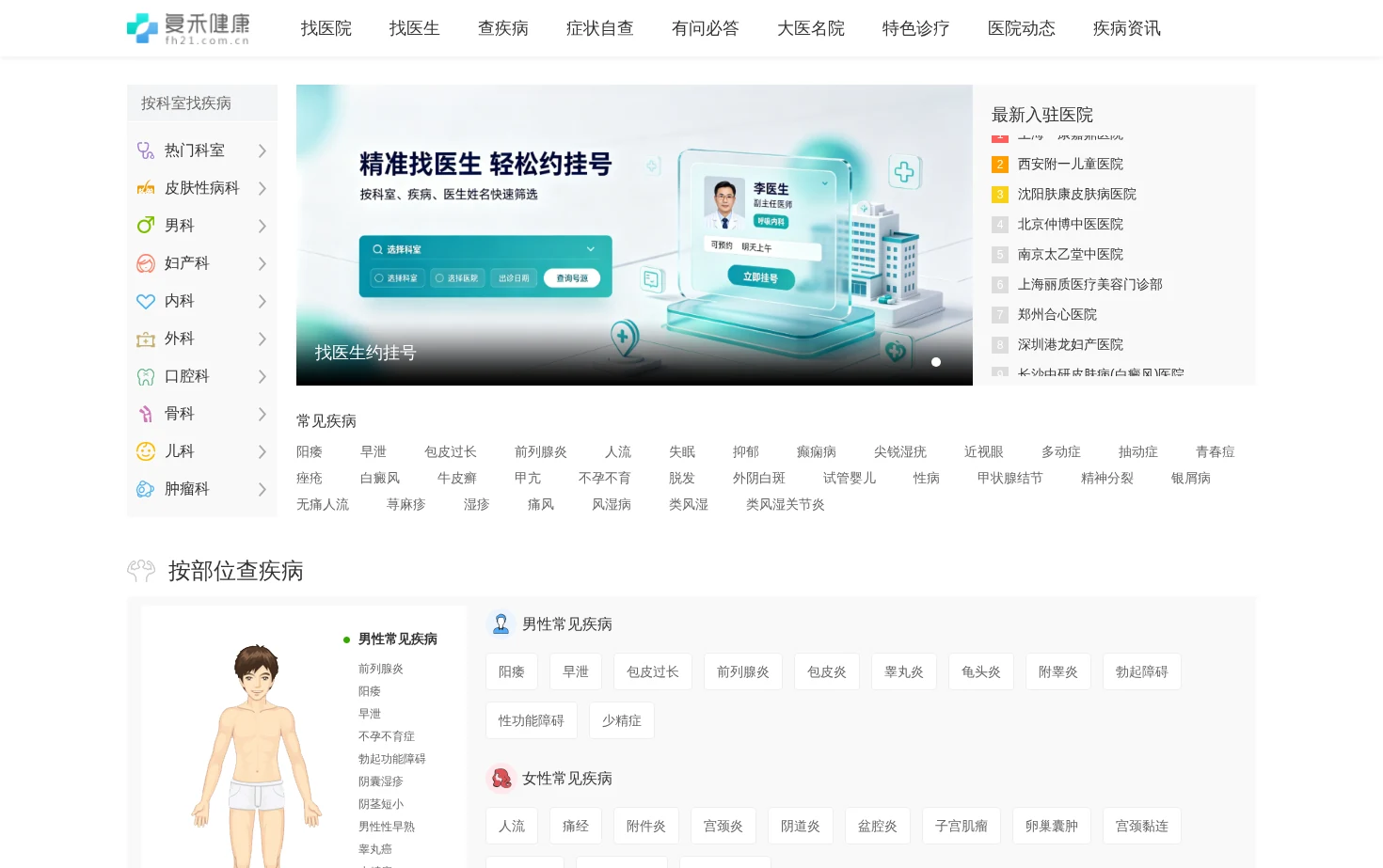This screenshot has height=868, width=1383.
Task: Click the banner carousel indicator dot
Action: point(936,362)
